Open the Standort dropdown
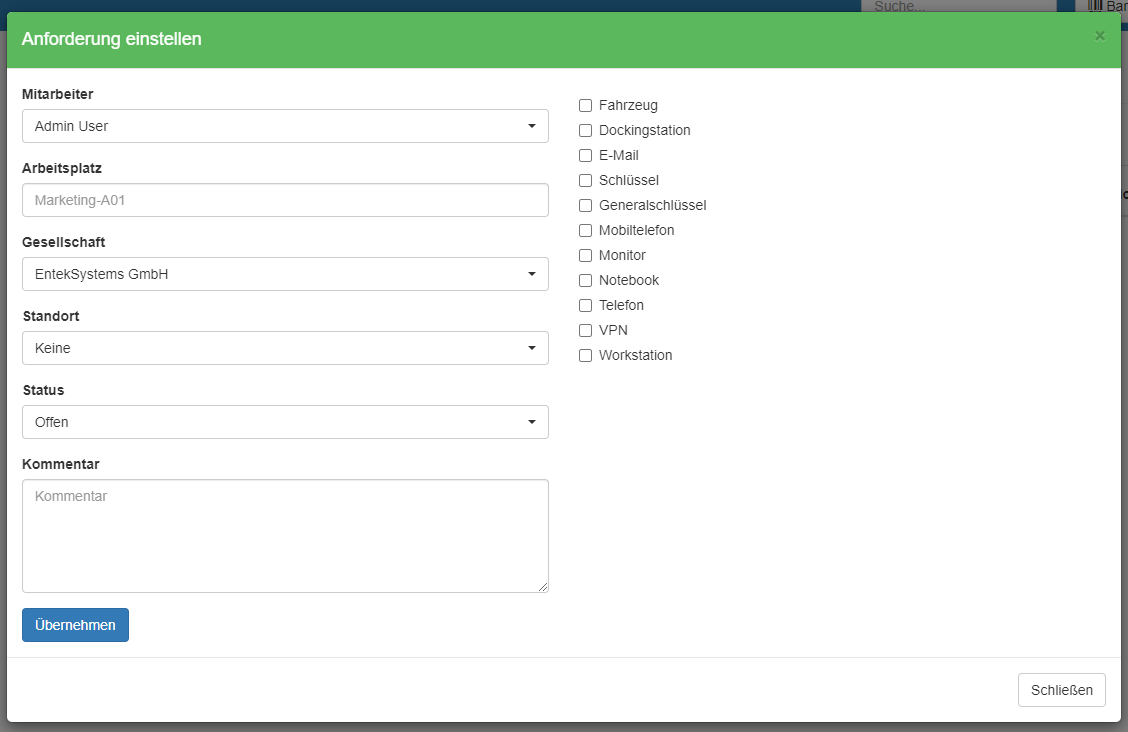The height and width of the screenshot is (732, 1128). [x=285, y=348]
